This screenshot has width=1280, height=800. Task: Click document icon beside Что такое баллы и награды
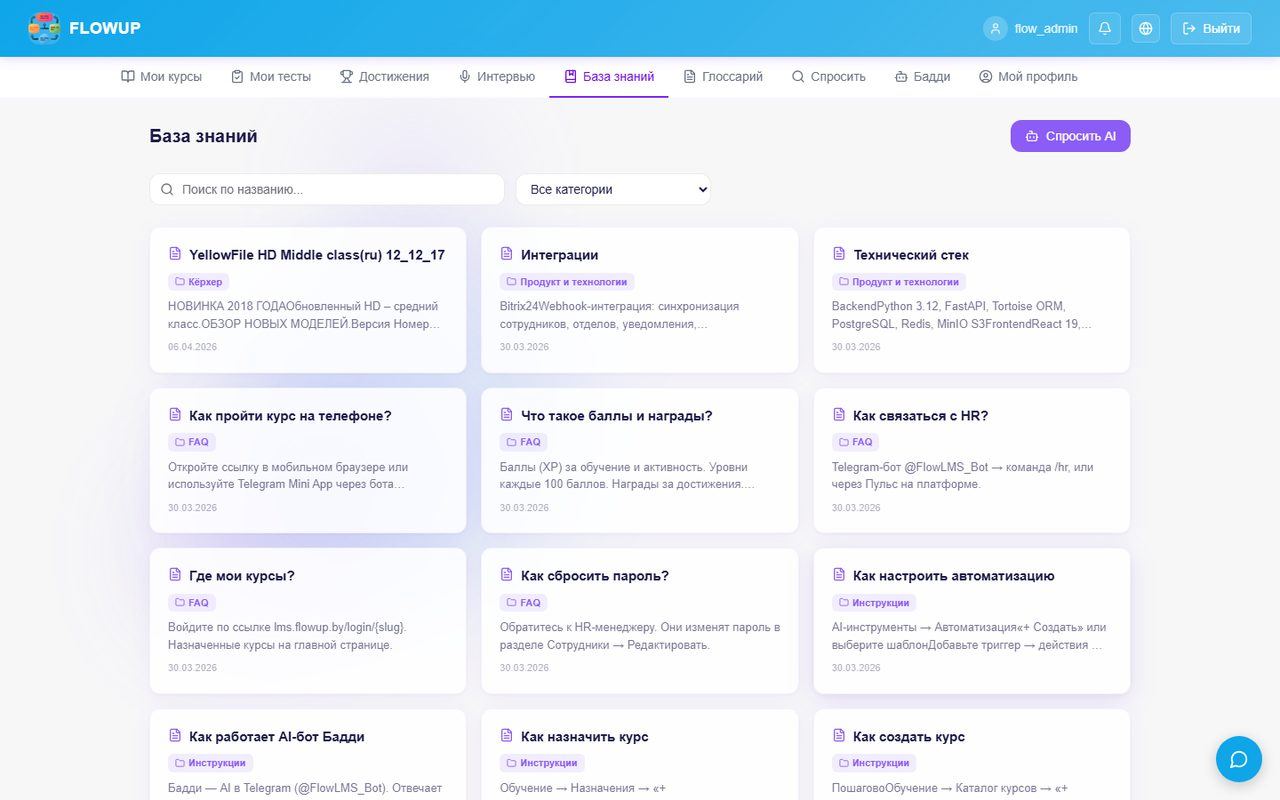pyautogui.click(x=507, y=415)
